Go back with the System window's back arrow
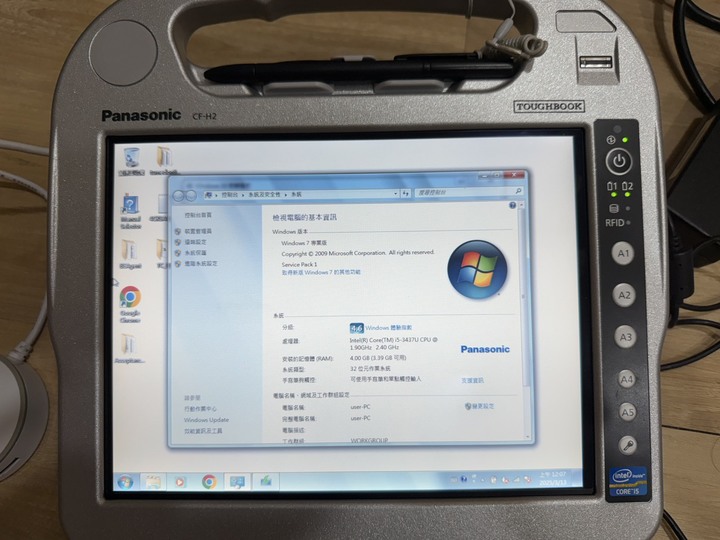720x540 pixels. [179, 196]
